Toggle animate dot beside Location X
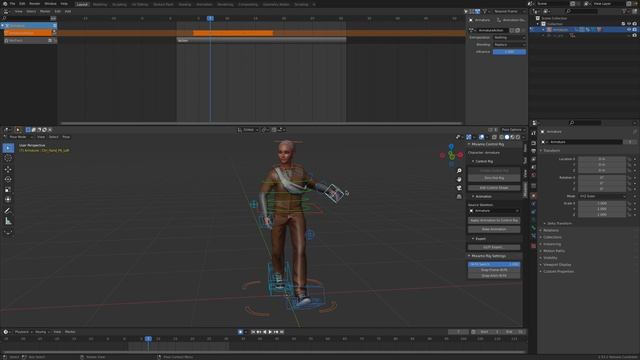The image size is (640, 360). (635, 159)
